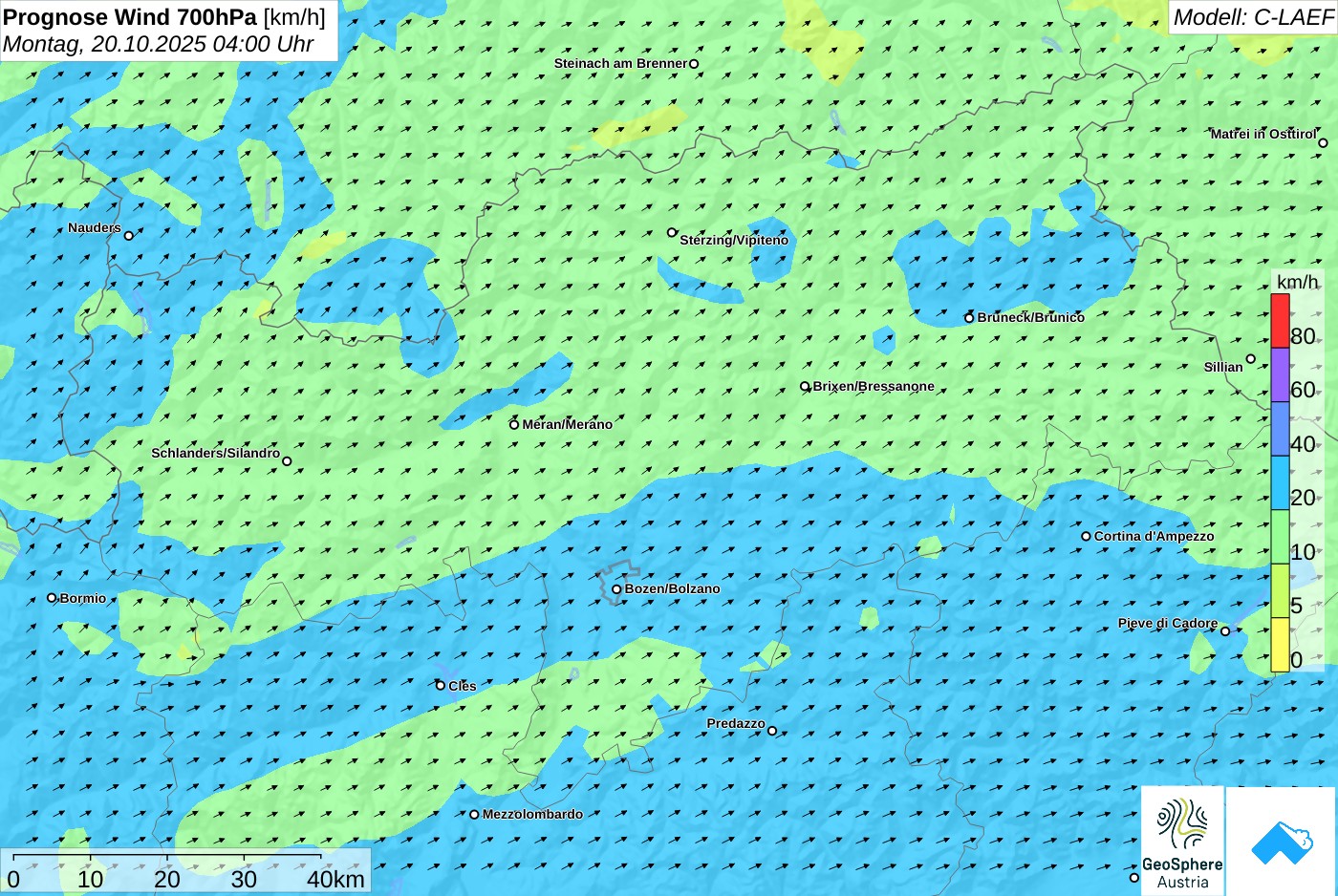The image size is (1338, 896).
Task: Select the blue 40 km/h legend color
Action: coord(1280,429)
